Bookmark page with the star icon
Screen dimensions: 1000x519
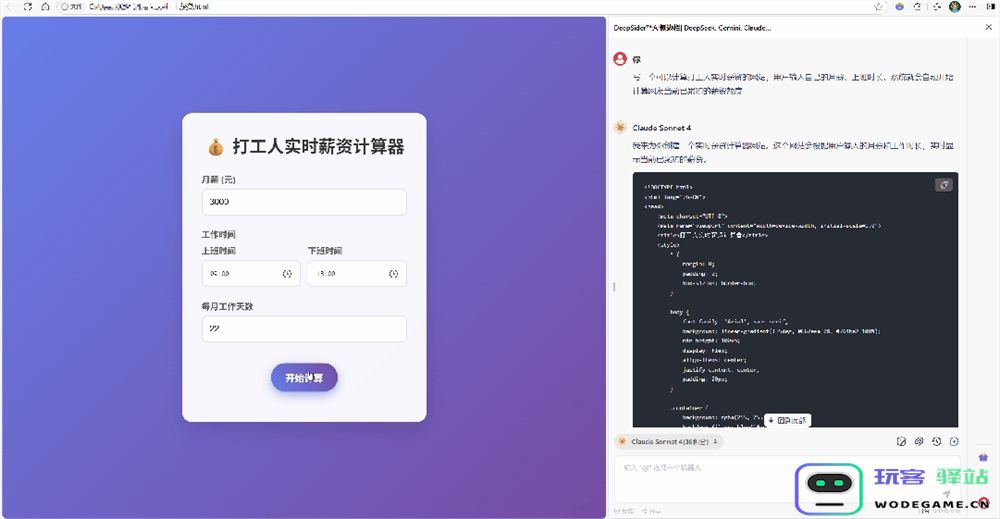pyautogui.click(x=878, y=6)
